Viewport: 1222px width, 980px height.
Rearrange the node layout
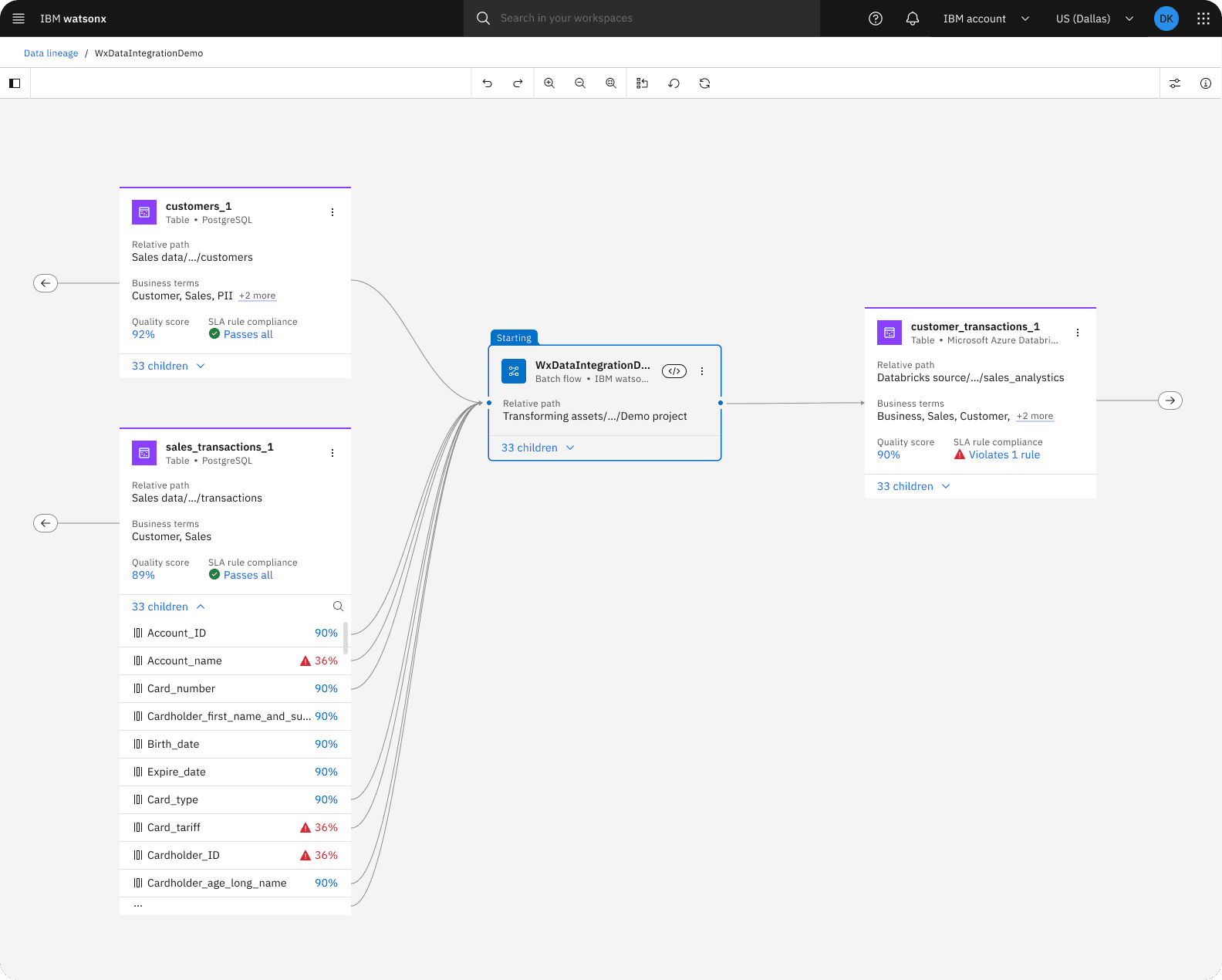pyautogui.click(x=642, y=83)
